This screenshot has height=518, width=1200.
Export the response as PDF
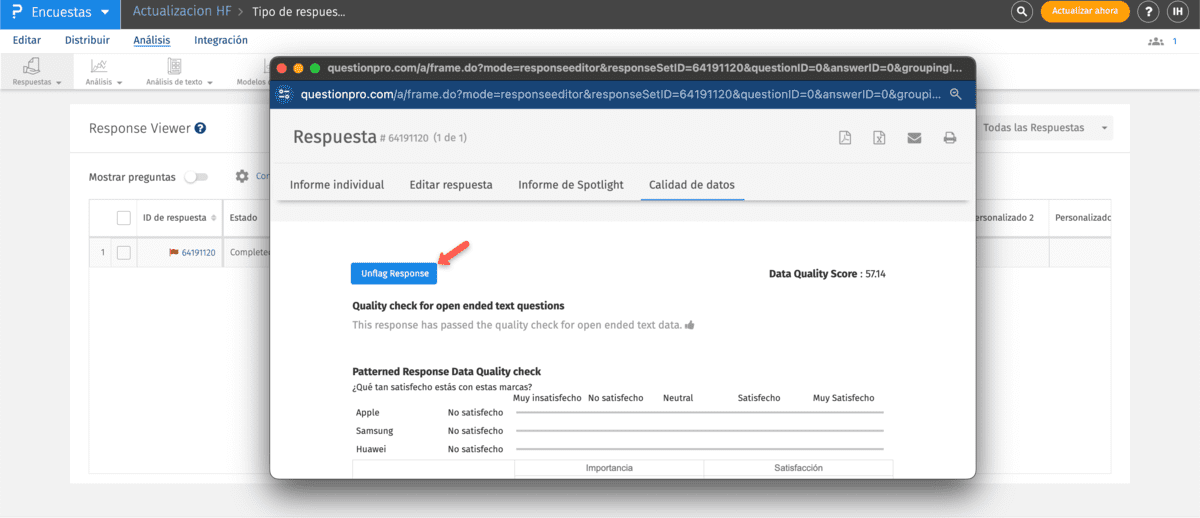845,138
